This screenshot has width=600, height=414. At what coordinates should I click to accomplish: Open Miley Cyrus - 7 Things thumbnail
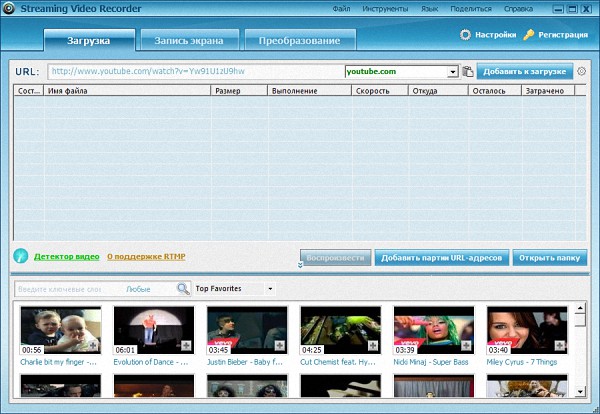[527, 330]
